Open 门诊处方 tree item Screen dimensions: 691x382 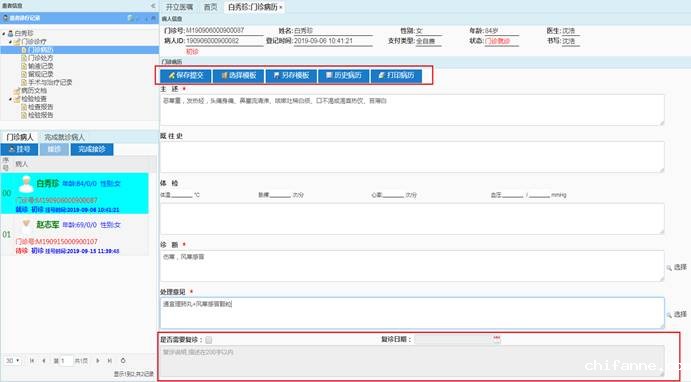coord(40,58)
